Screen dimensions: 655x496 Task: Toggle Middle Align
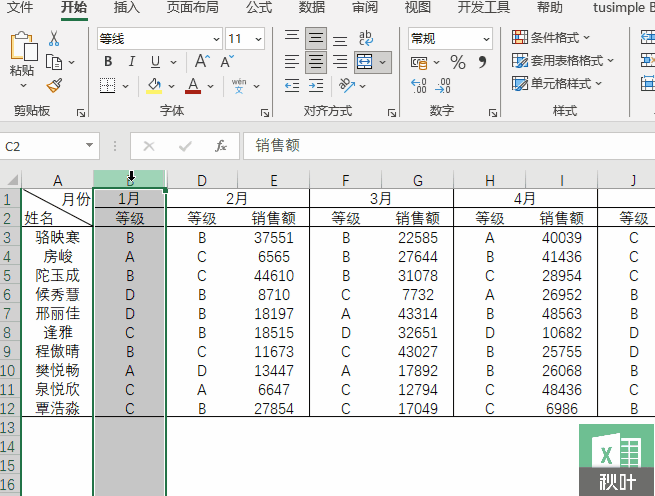[316, 38]
